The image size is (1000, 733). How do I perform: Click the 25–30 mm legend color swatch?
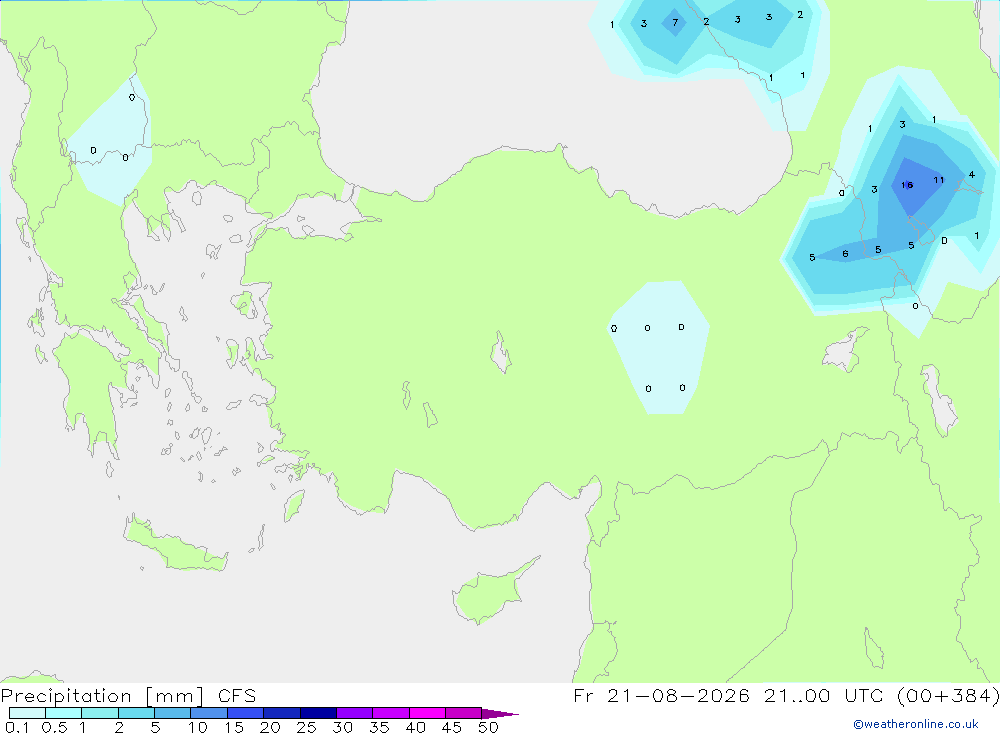point(318,713)
